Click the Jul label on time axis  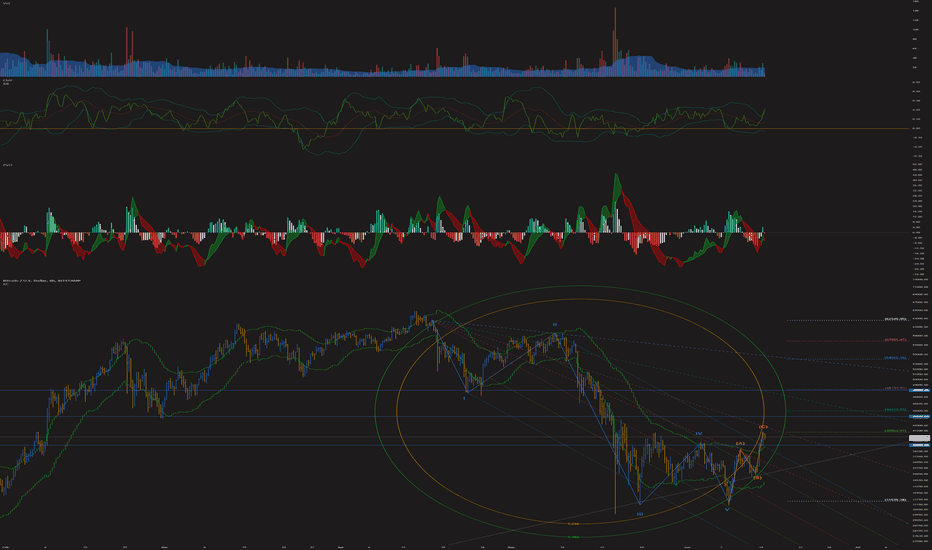pos(857,546)
